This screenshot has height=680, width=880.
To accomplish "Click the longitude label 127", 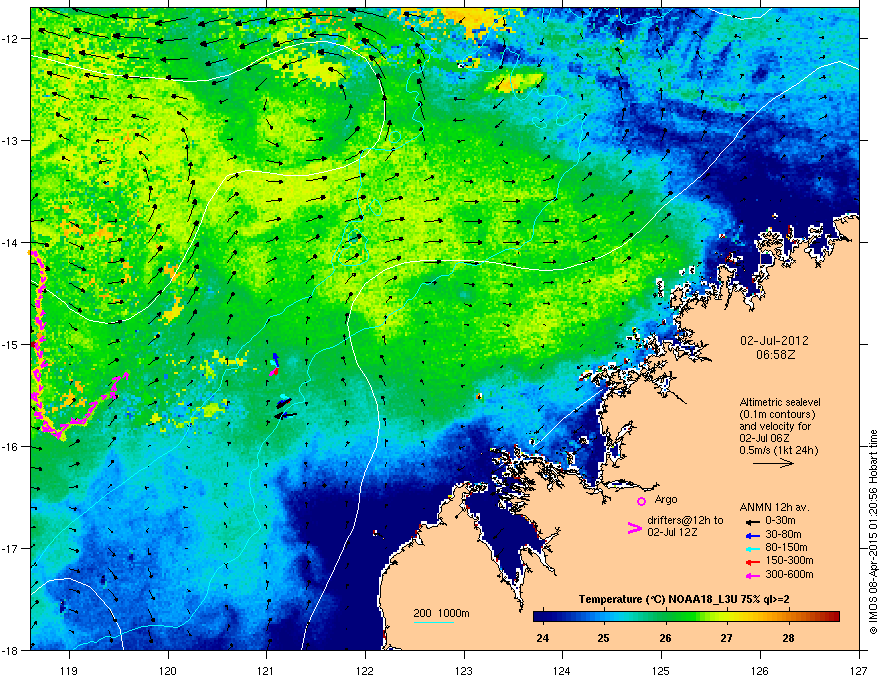I will [859, 670].
